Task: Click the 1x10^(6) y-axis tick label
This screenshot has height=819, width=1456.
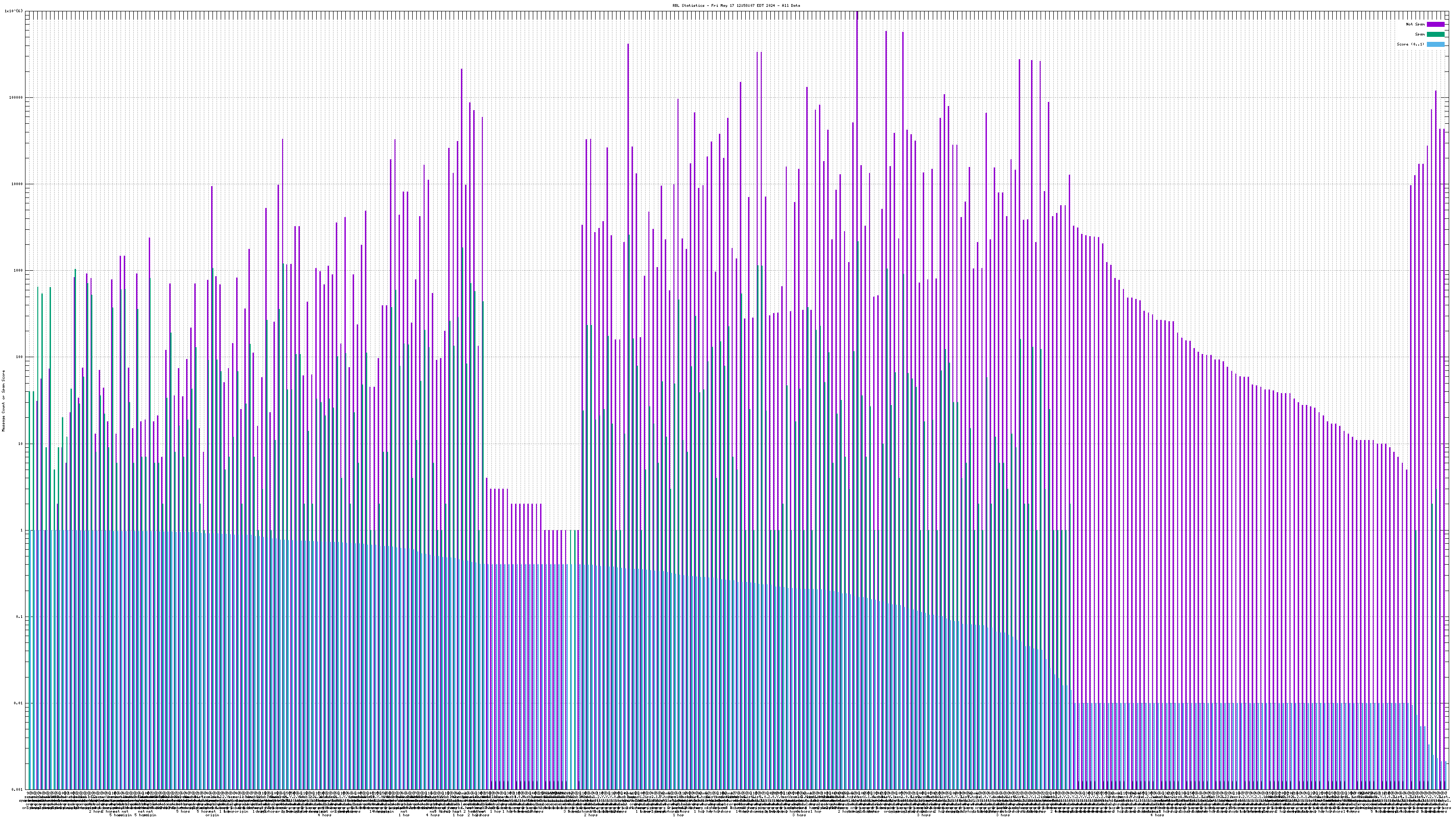Action: 14,11
